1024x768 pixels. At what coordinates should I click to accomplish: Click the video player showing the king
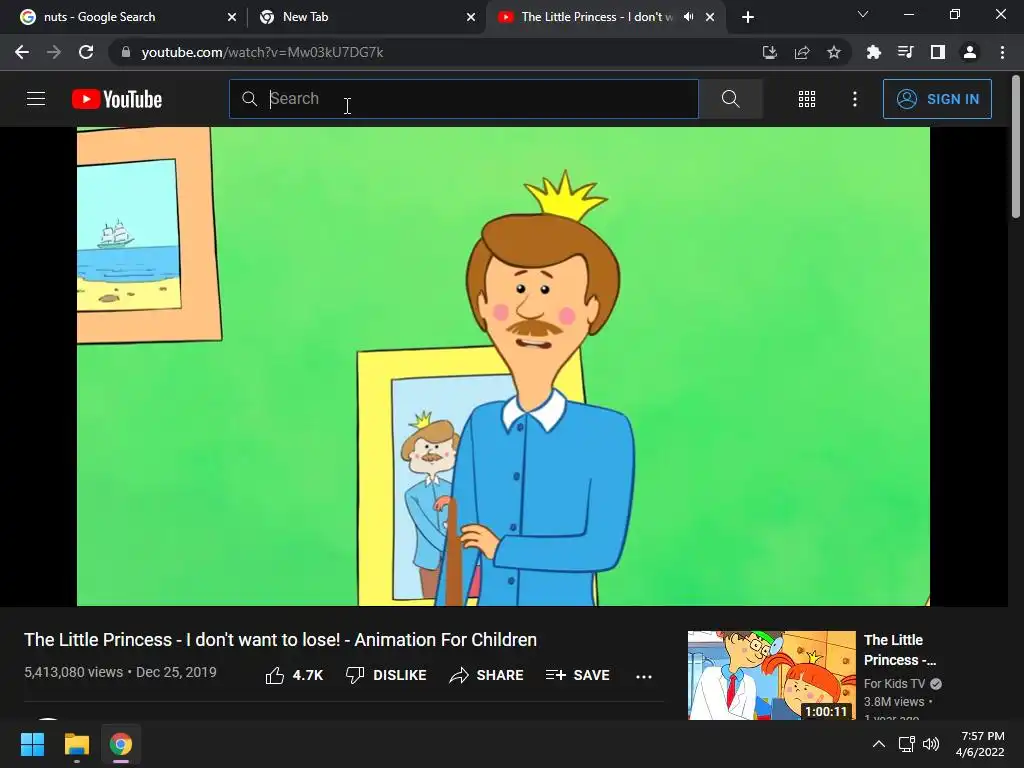click(x=504, y=366)
